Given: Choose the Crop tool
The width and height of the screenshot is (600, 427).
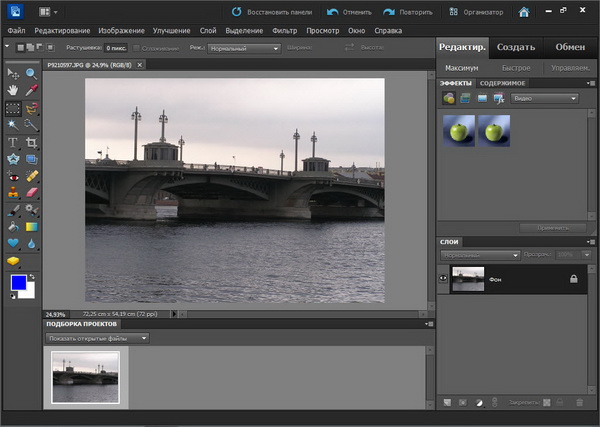Looking at the screenshot, I should click(x=32, y=142).
